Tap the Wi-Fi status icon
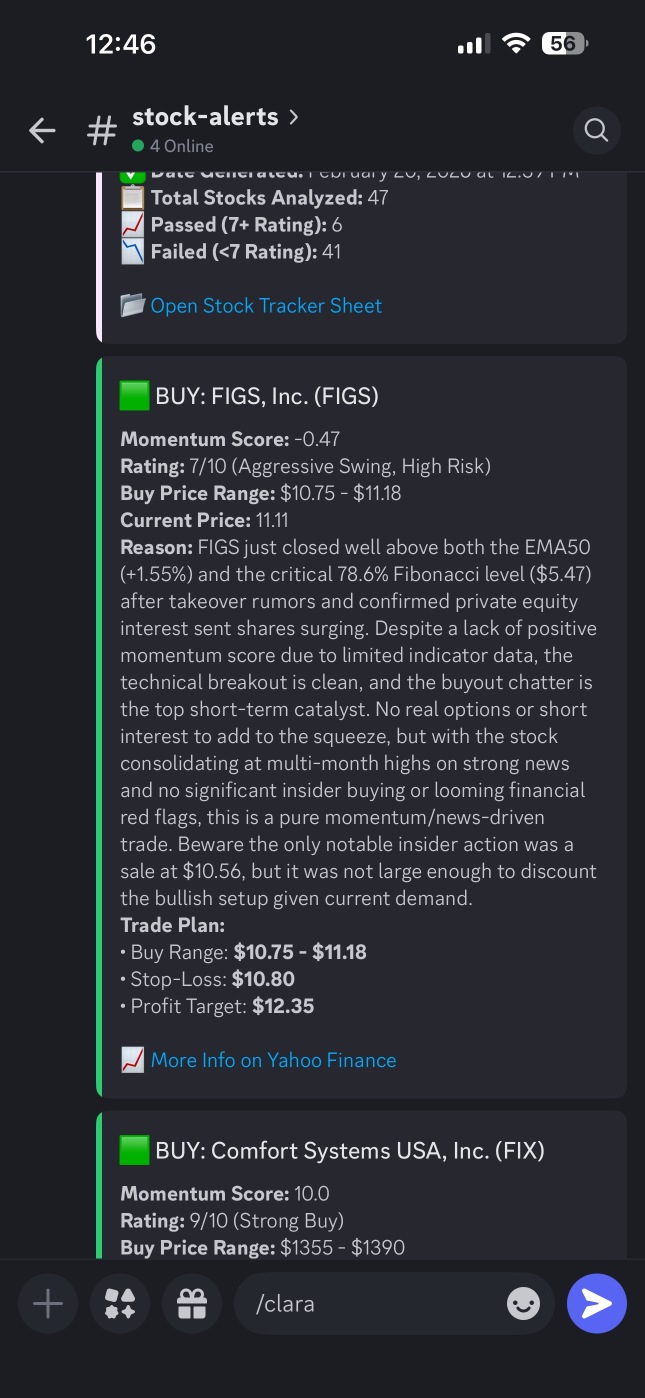Screen dimensions: 645x1398 point(516,44)
